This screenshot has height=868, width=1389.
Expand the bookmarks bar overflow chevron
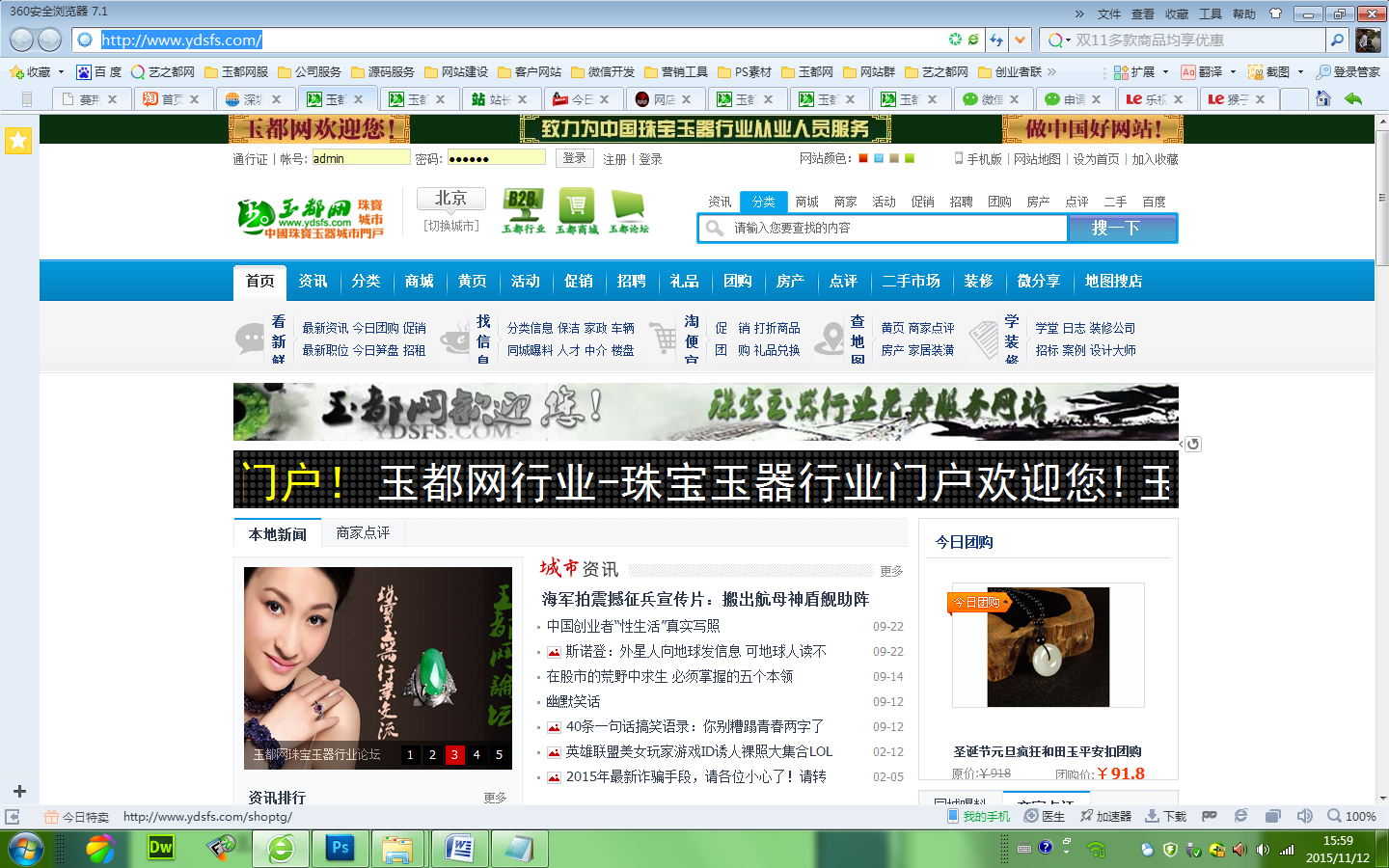click(x=1051, y=72)
